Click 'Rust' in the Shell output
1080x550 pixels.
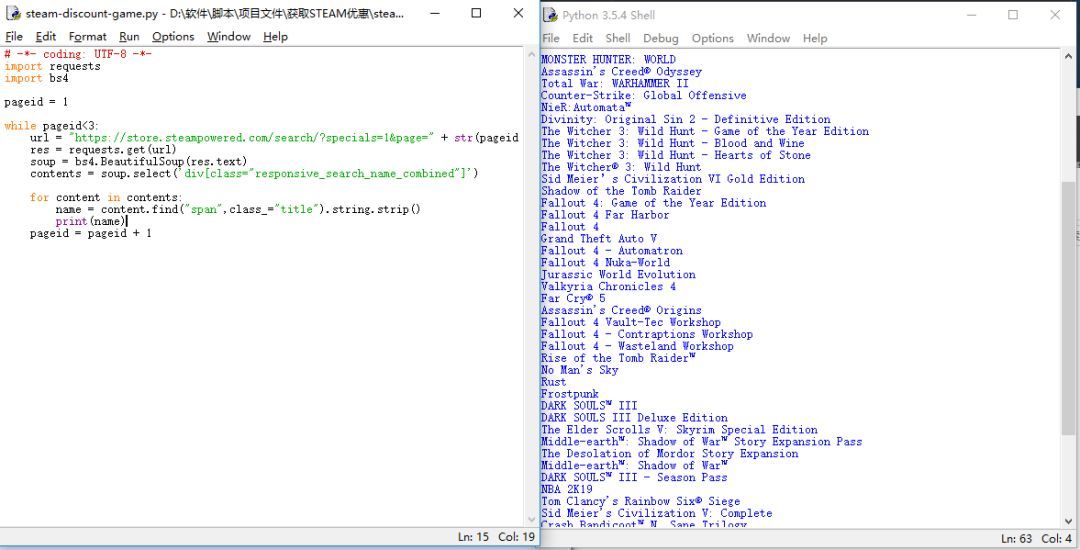[554, 381]
